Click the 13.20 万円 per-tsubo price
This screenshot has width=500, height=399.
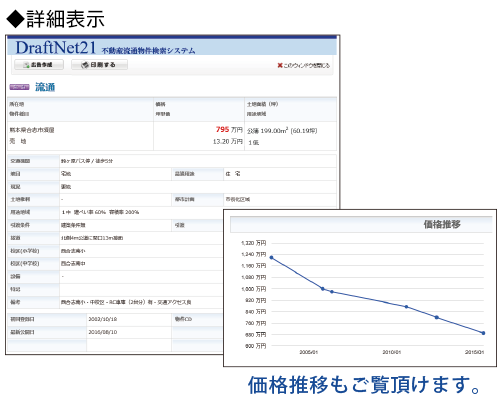[x=228, y=142]
